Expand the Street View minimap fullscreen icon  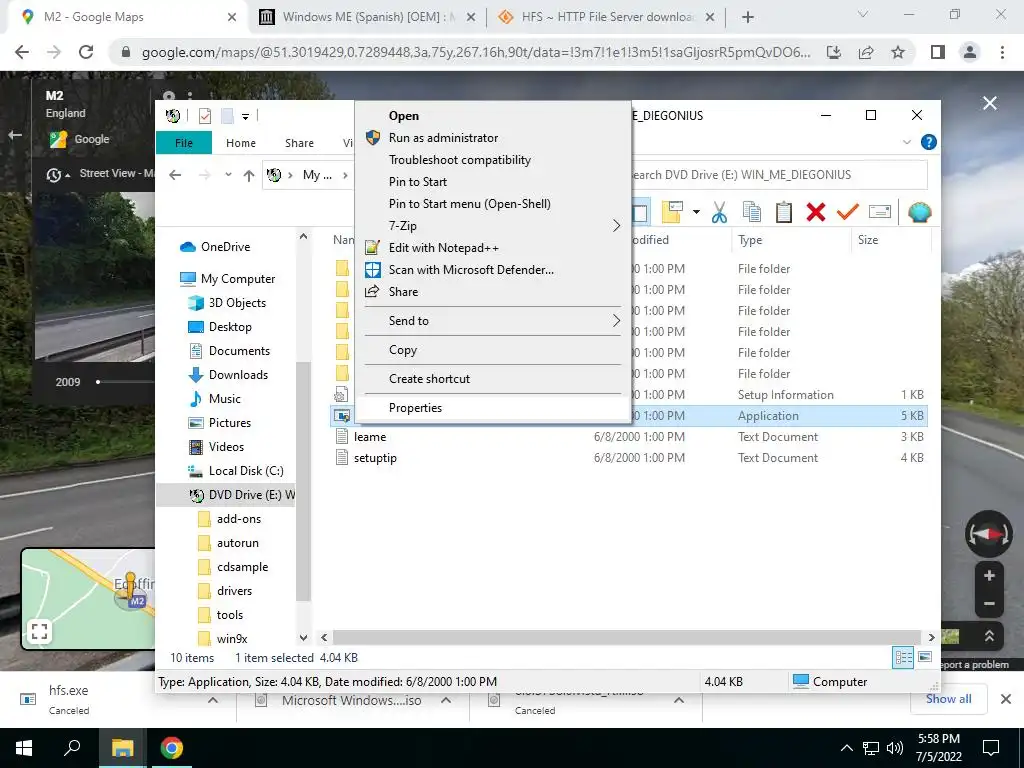tap(39, 631)
